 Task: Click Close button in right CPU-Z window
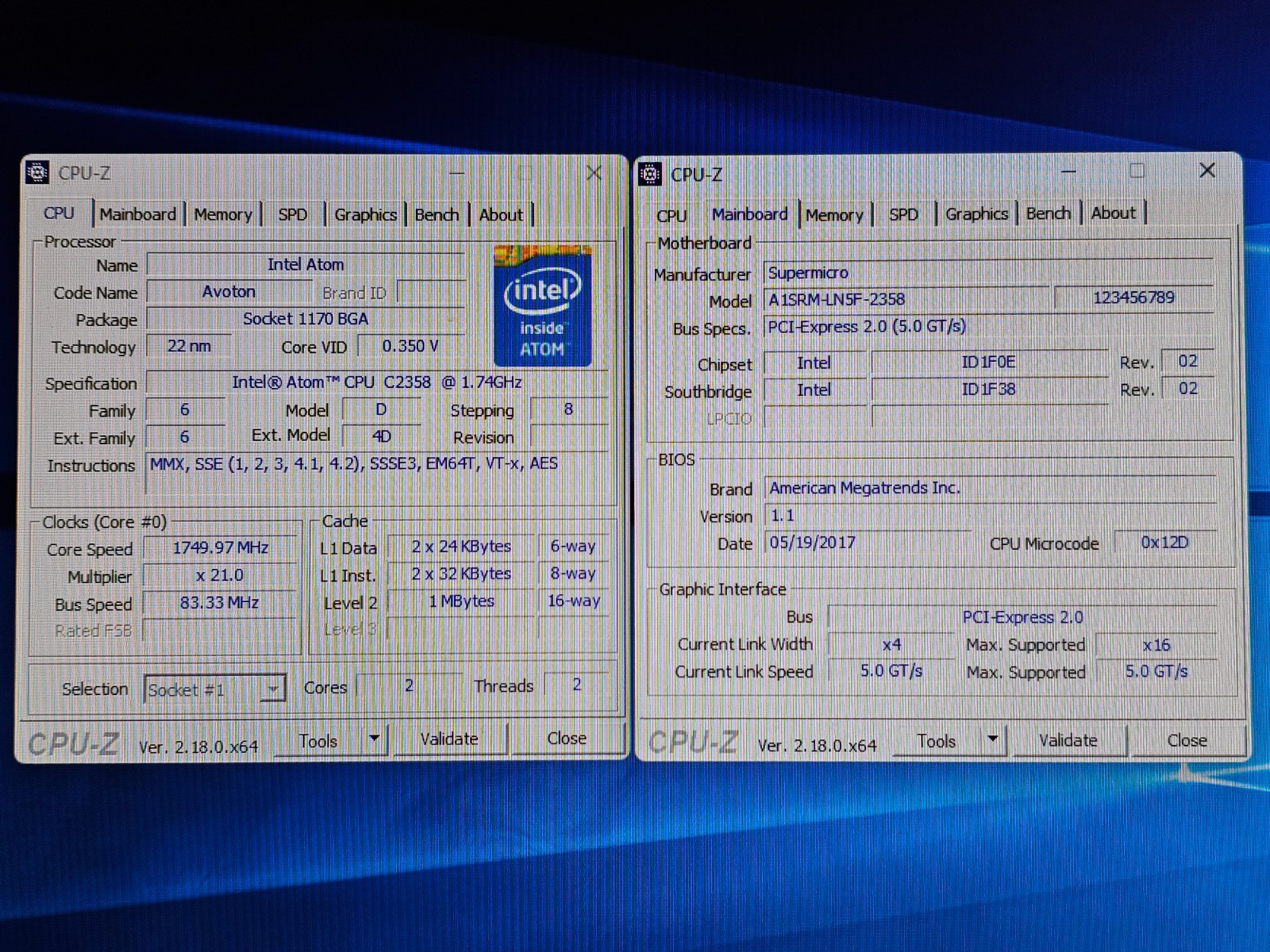[1187, 740]
